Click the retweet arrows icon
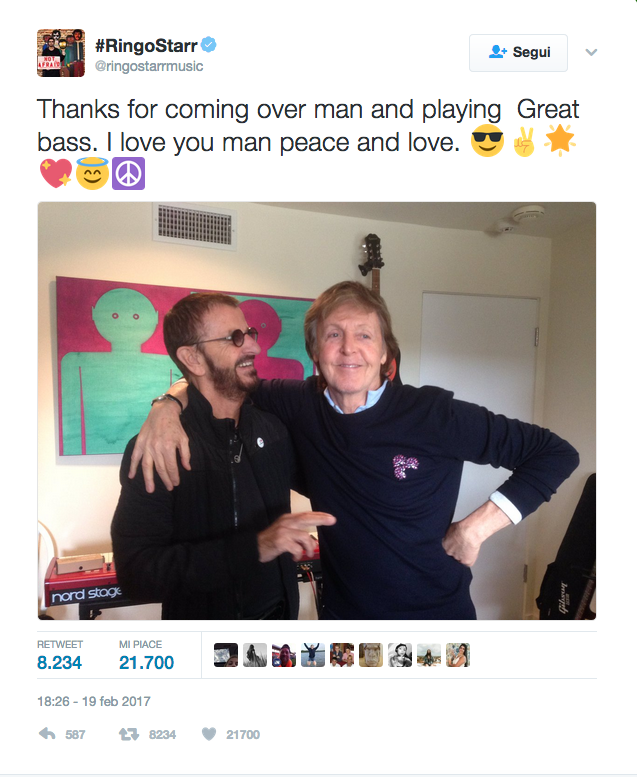637x777 pixels. (x=129, y=734)
